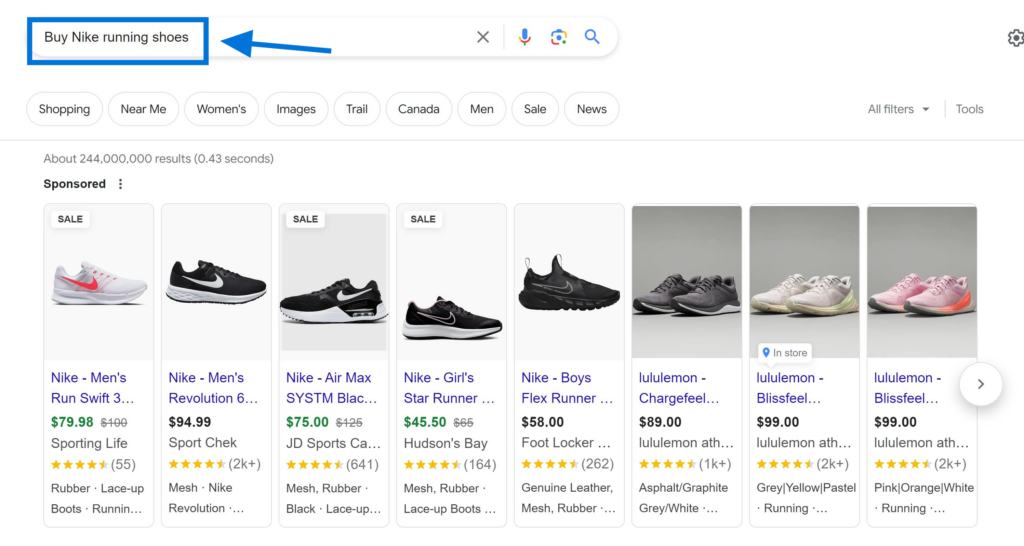
Task: Click the pink and orange Blissfeel shoes image
Action: coord(921,282)
